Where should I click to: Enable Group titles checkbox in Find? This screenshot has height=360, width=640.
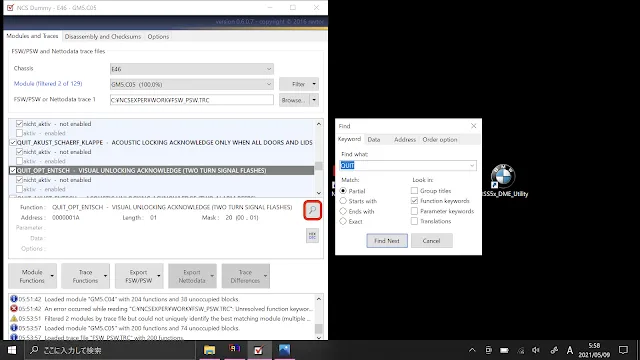tap(414, 191)
